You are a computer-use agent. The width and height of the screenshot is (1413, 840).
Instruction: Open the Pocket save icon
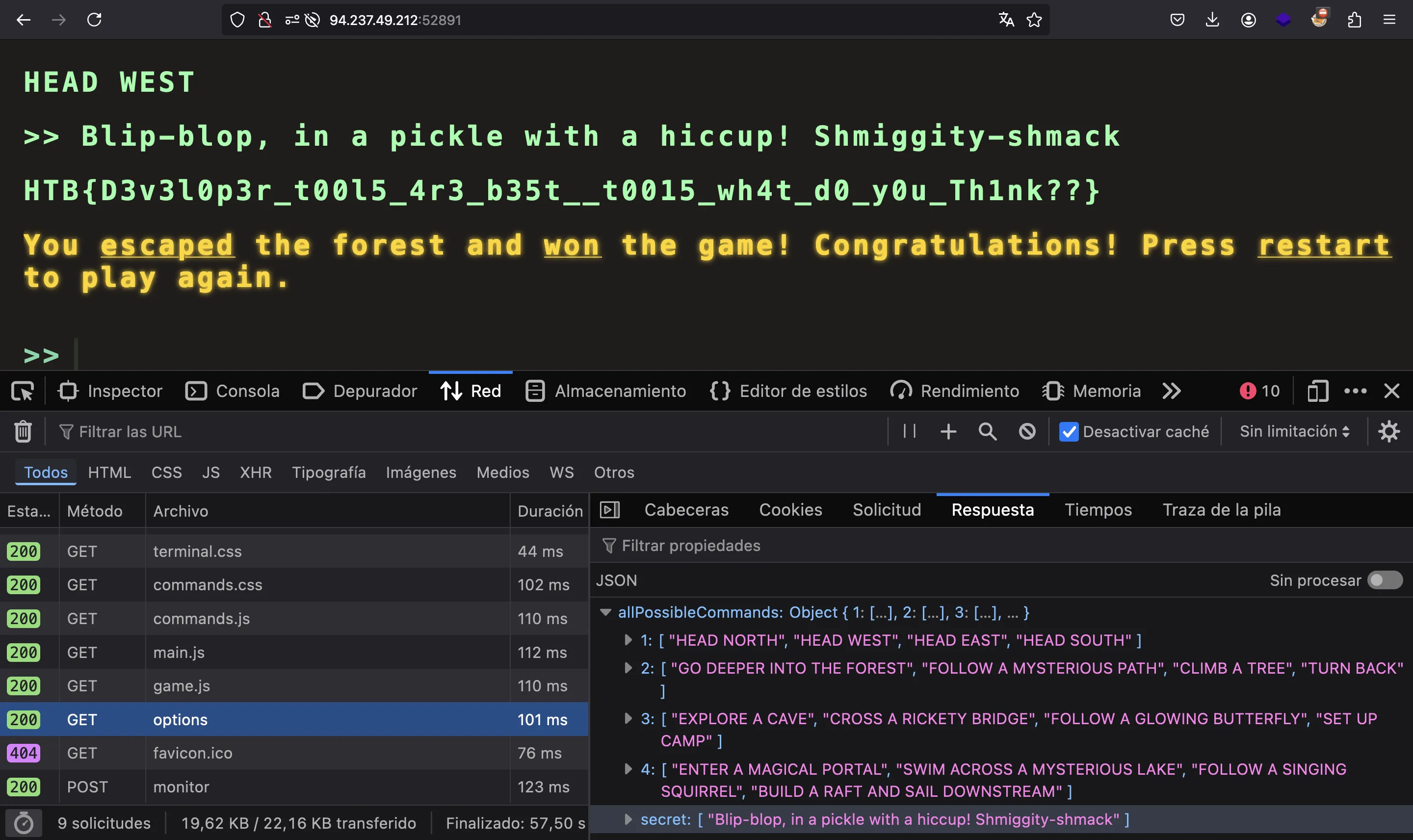(1177, 20)
